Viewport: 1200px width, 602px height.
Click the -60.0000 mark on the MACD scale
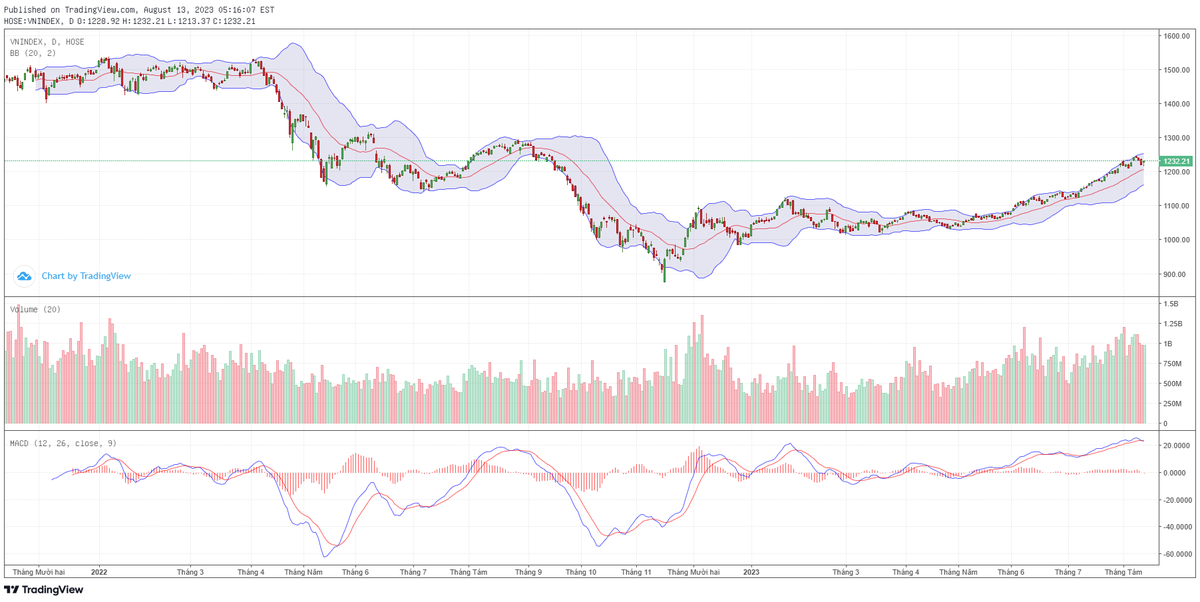pos(1176,554)
